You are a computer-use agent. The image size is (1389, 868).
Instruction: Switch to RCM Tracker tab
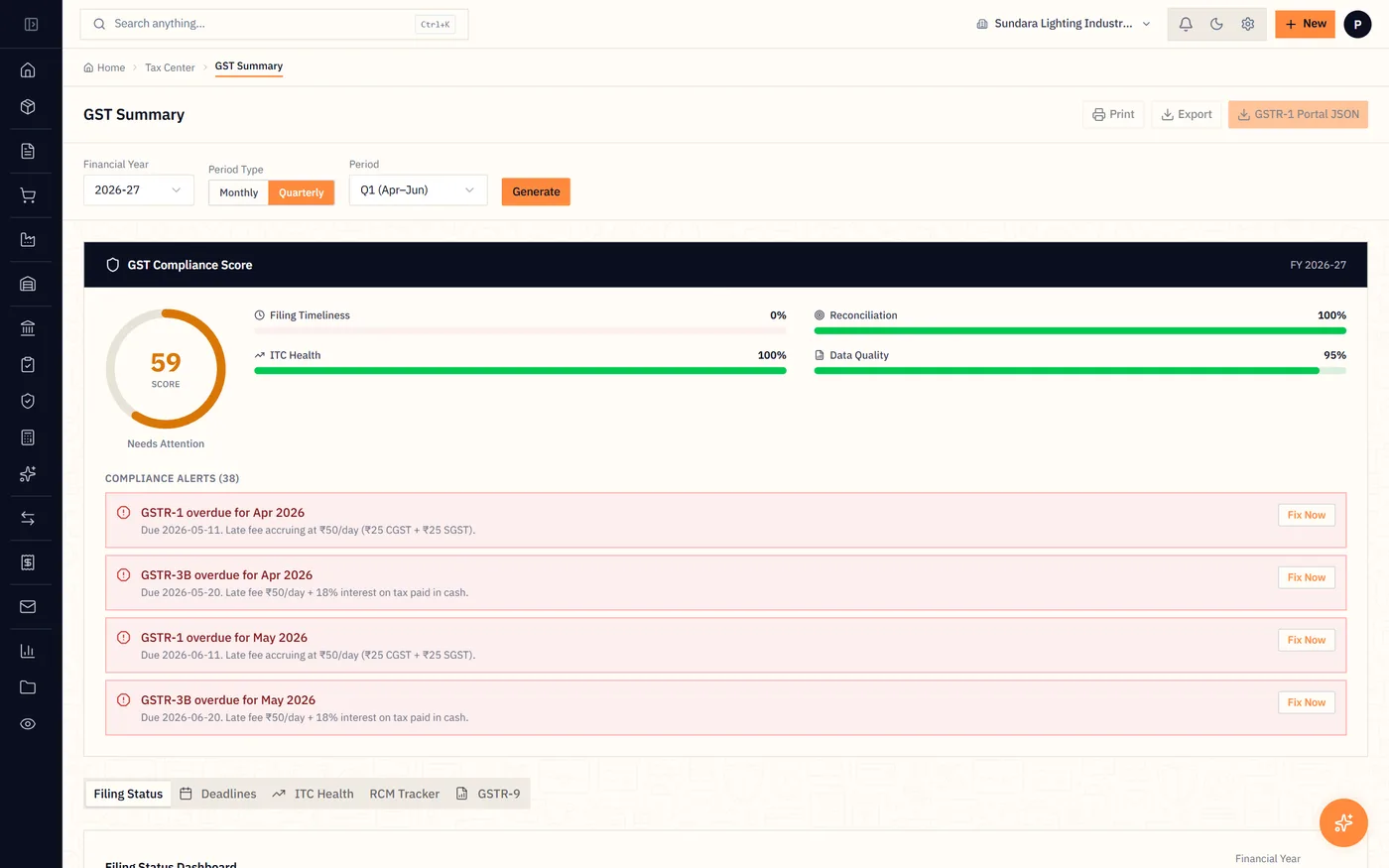pos(404,794)
